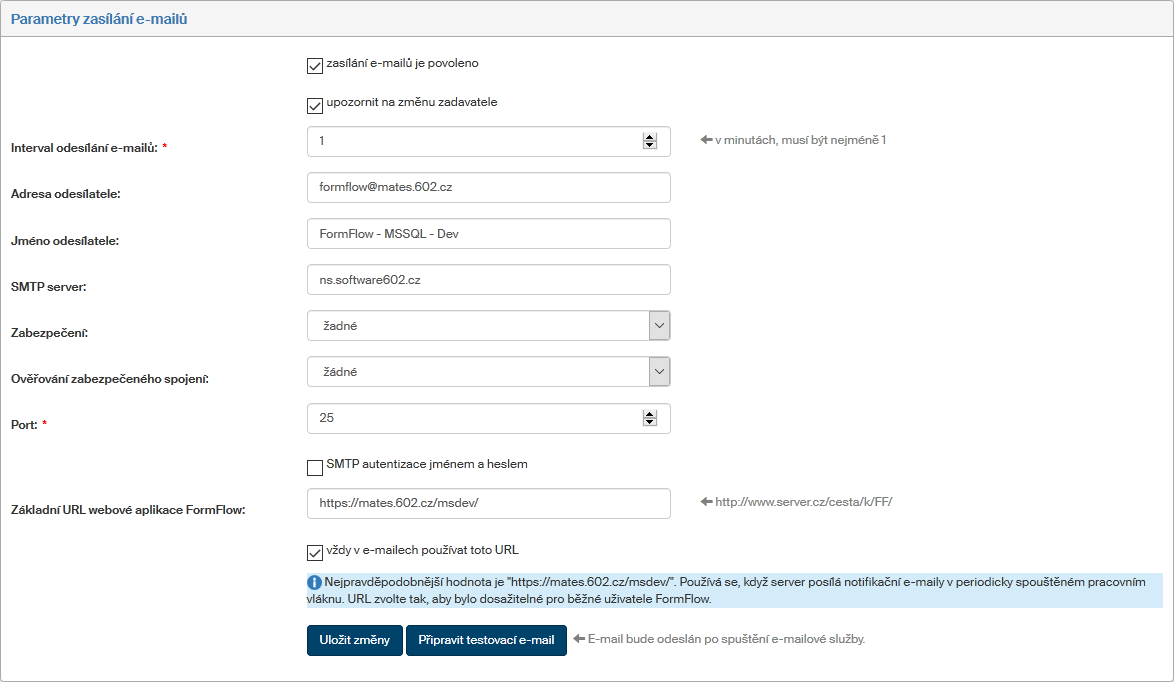Click the Adresa odesílatele input field
The height and width of the screenshot is (682, 1174).
(488, 188)
